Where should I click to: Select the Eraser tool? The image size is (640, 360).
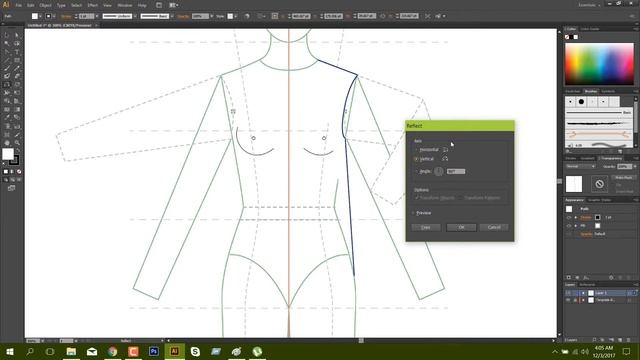tap(17, 76)
